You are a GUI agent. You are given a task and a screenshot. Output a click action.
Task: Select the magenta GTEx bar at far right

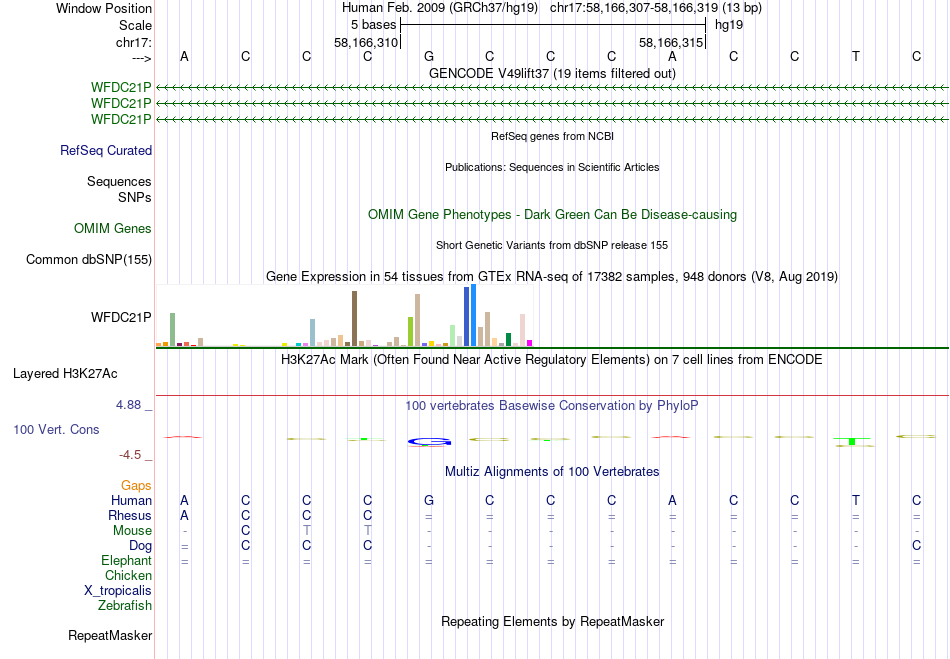pos(530,343)
